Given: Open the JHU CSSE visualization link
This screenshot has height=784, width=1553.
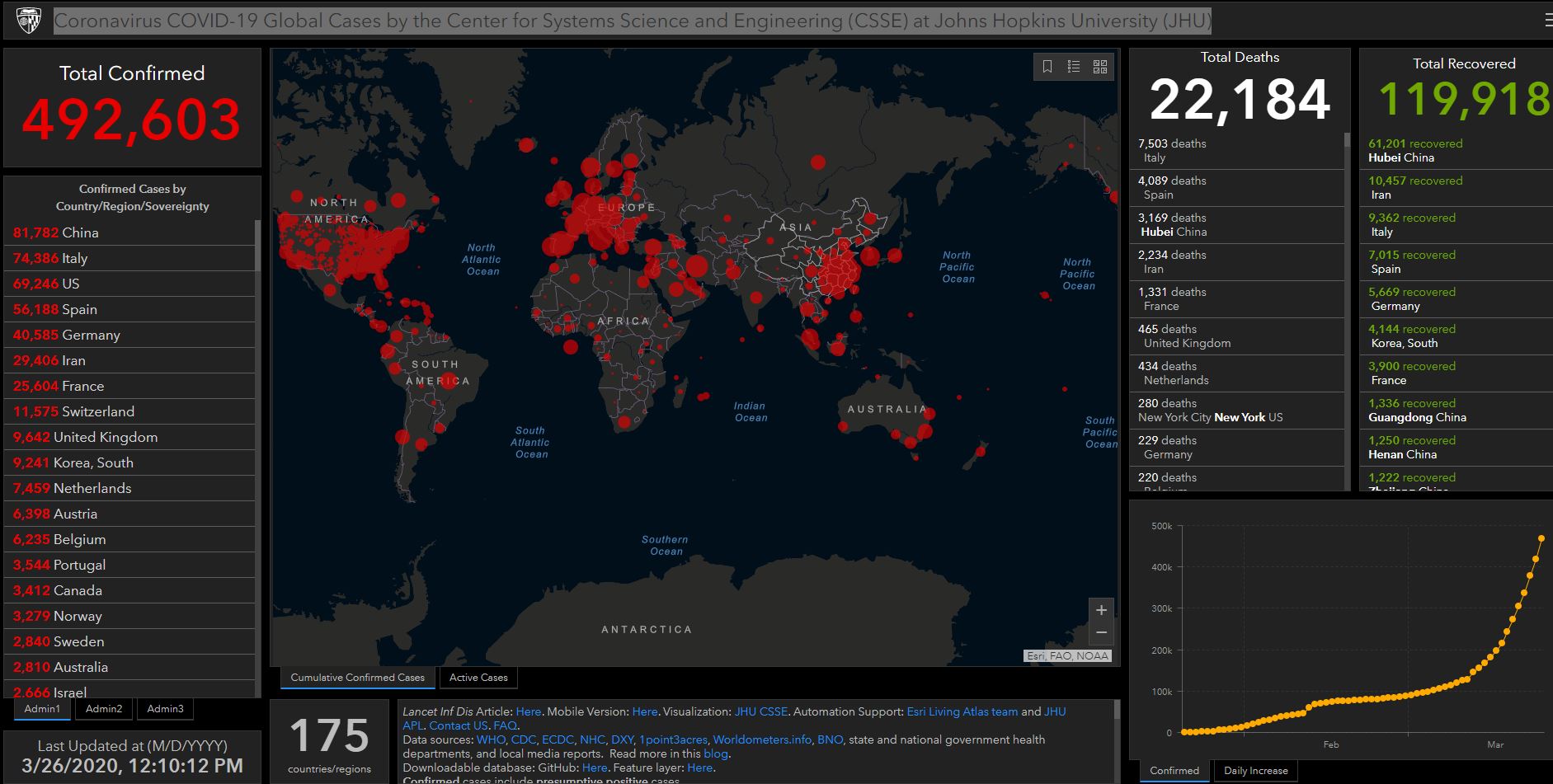Looking at the screenshot, I should tap(761, 711).
